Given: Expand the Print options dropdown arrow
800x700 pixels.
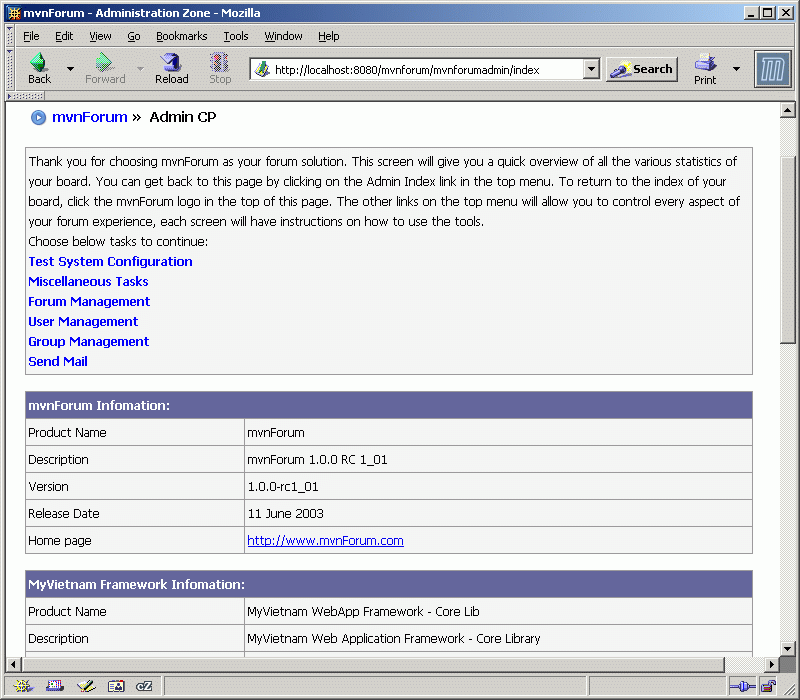Looking at the screenshot, I should click(x=737, y=69).
